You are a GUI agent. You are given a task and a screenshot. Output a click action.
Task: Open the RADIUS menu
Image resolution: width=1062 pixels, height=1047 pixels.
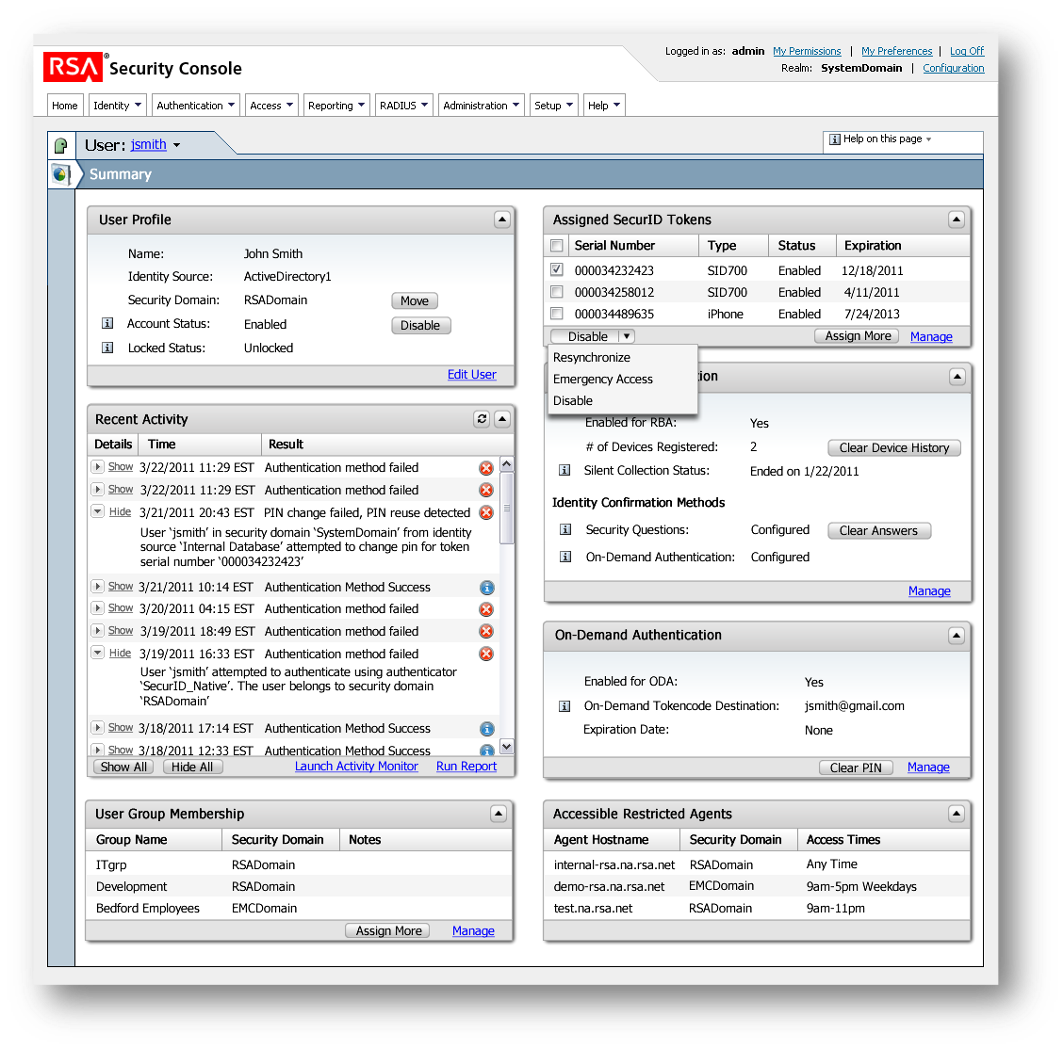pyautogui.click(x=404, y=106)
